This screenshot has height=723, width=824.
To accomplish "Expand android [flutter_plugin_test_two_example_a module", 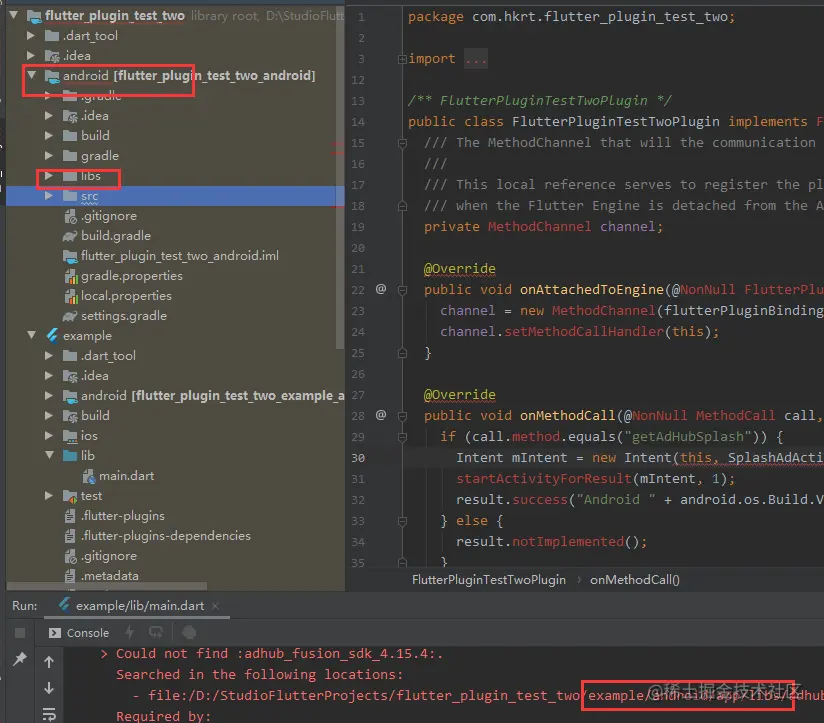I will (x=49, y=395).
